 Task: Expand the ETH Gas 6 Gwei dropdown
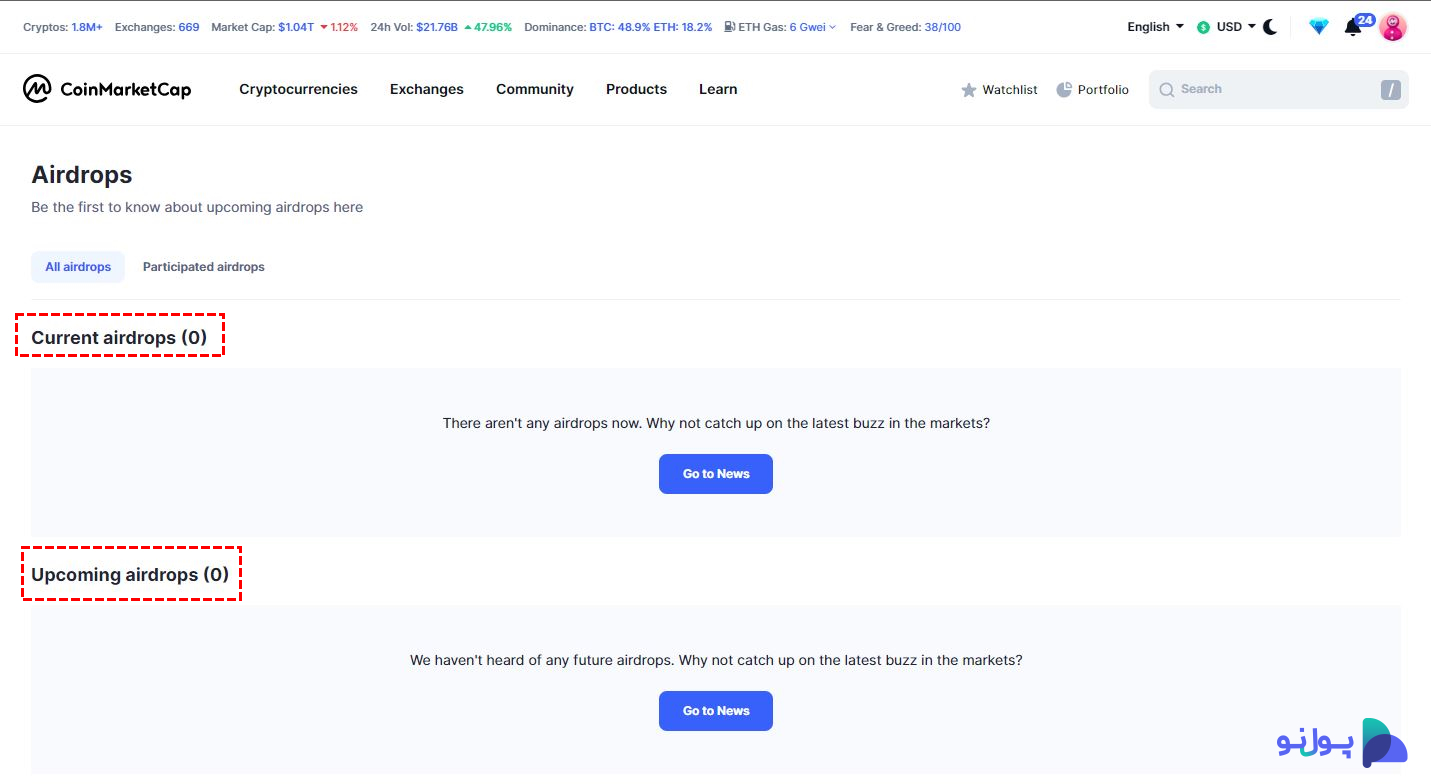tap(813, 27)
